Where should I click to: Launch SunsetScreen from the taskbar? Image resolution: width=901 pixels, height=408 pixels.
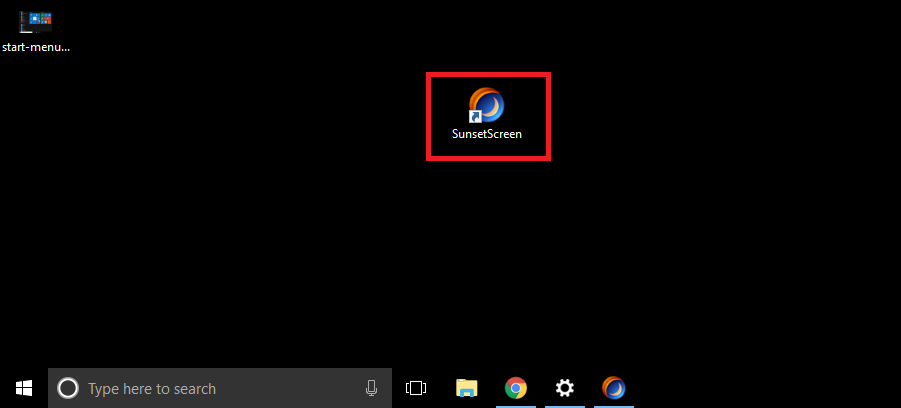[x=614, y=388]
